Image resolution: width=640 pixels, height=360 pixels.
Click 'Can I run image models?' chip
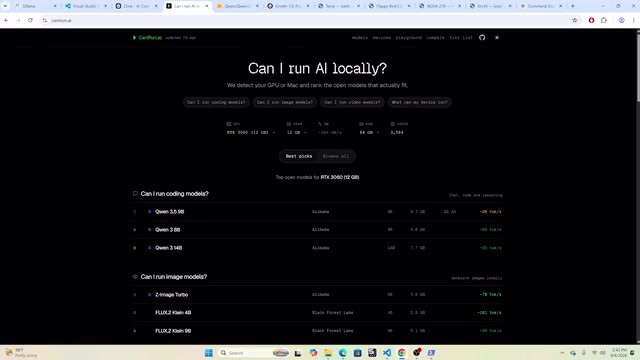tap(284, 102)
